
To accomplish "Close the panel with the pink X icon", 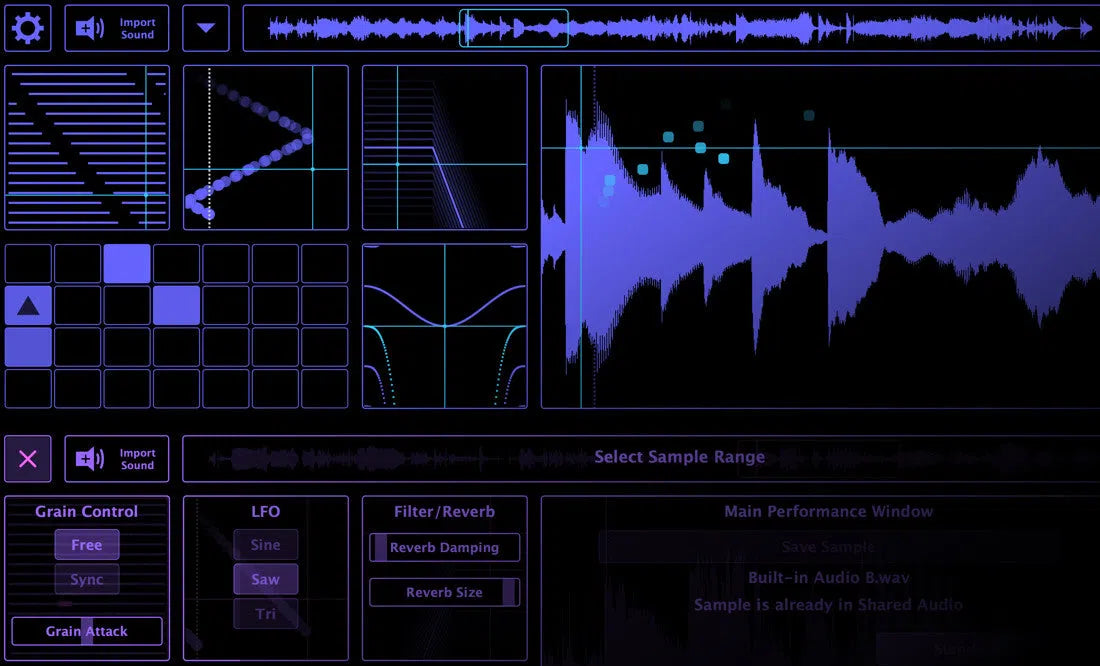I will pos(27,458).
